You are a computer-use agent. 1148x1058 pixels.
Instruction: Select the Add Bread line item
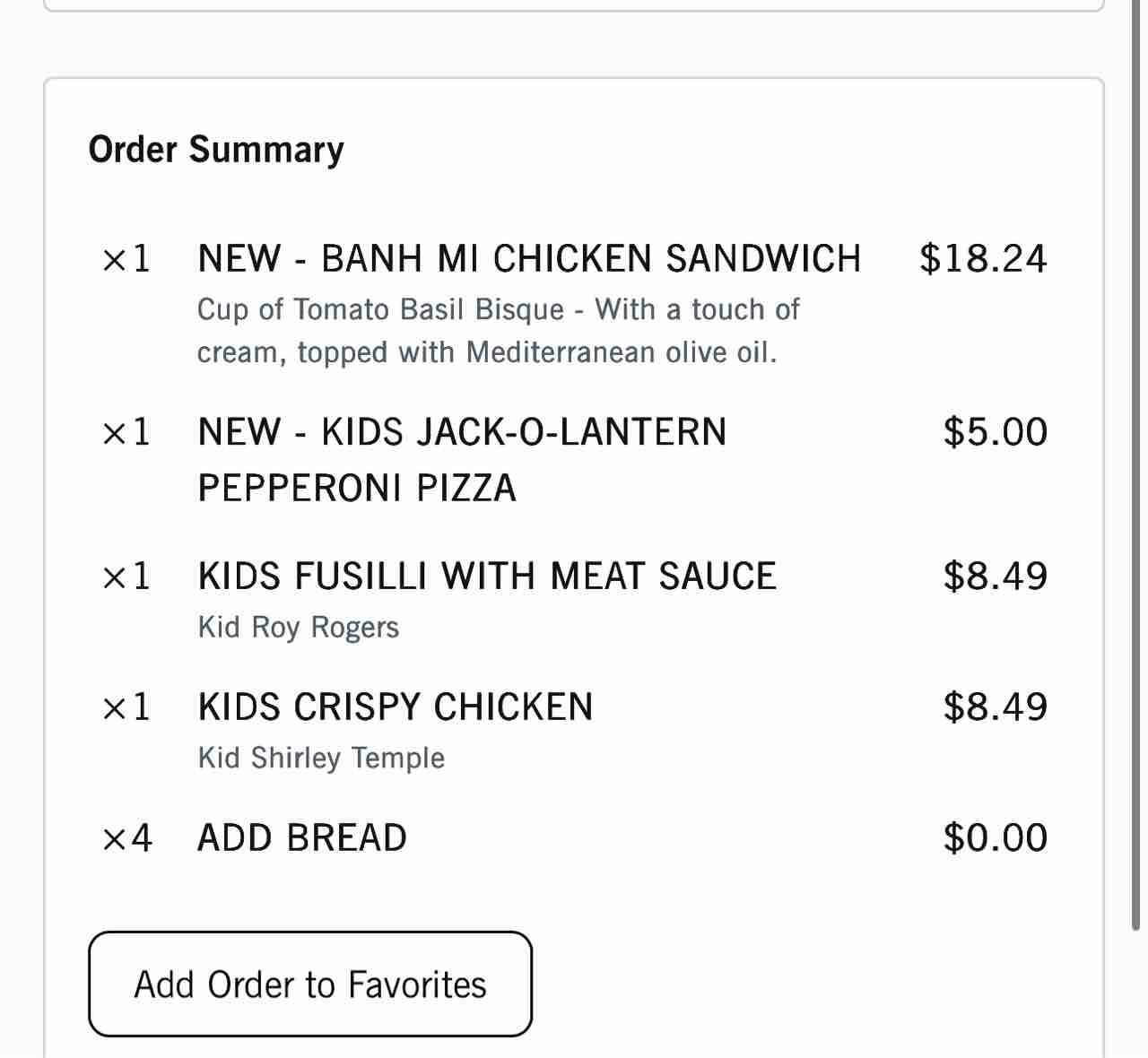click(302, 837)
